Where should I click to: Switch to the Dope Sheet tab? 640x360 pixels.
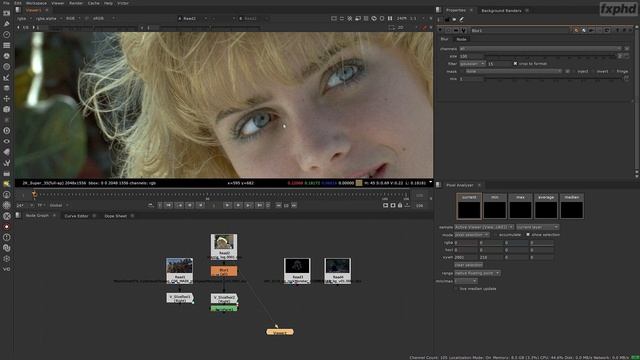[116, 216]
